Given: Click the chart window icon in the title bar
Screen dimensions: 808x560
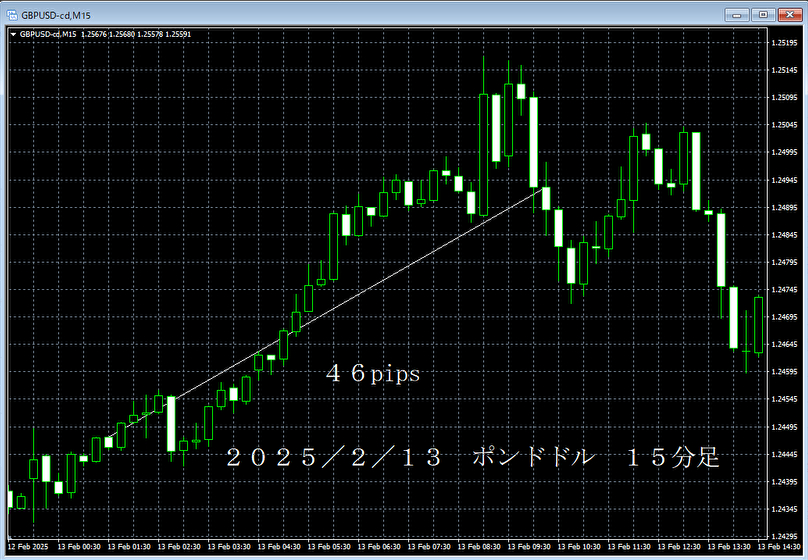Looking at the screenshot, I should pyautogui.click(x=12, y=15).
